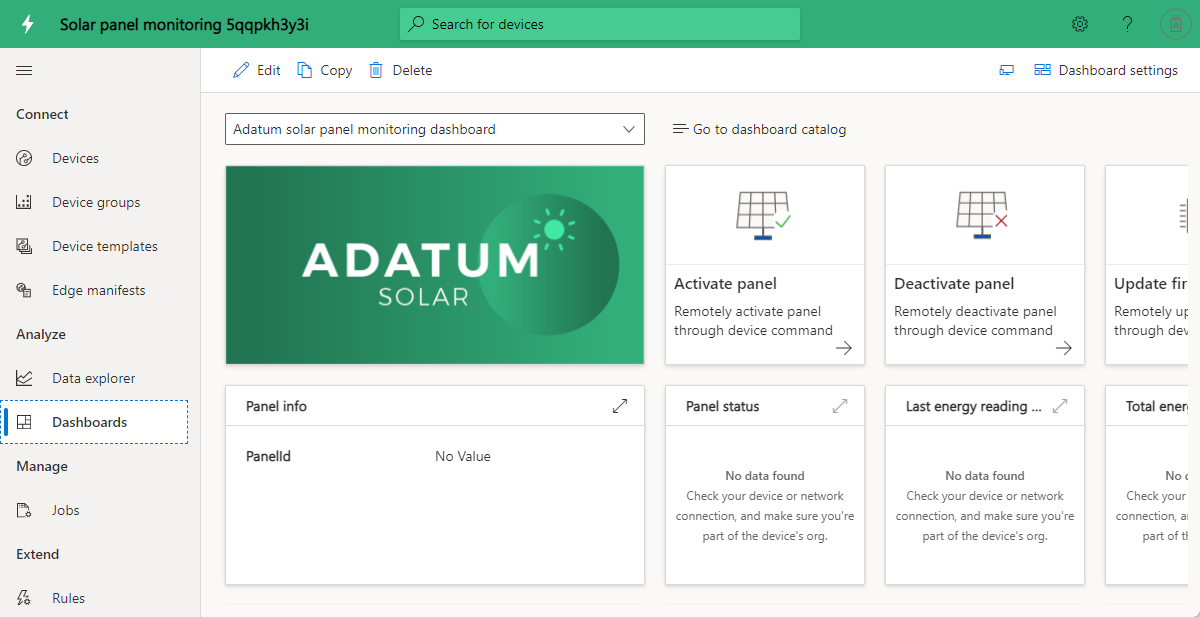This screenshot has height=617, width=1200.
Task: Click the Panel status tile heading
Action: (722, 406)
